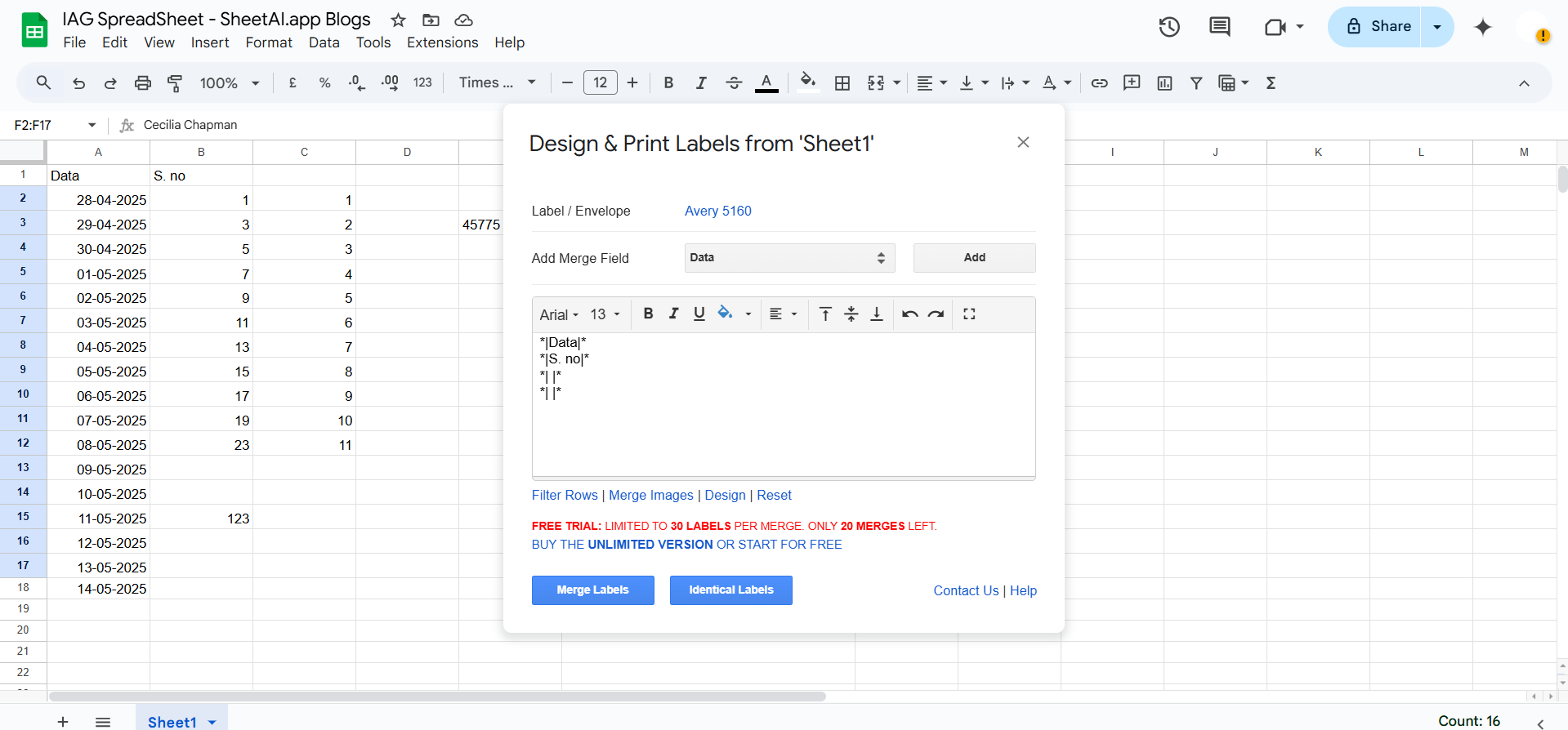Open the zoom 100% dropdown

point(230,82)
